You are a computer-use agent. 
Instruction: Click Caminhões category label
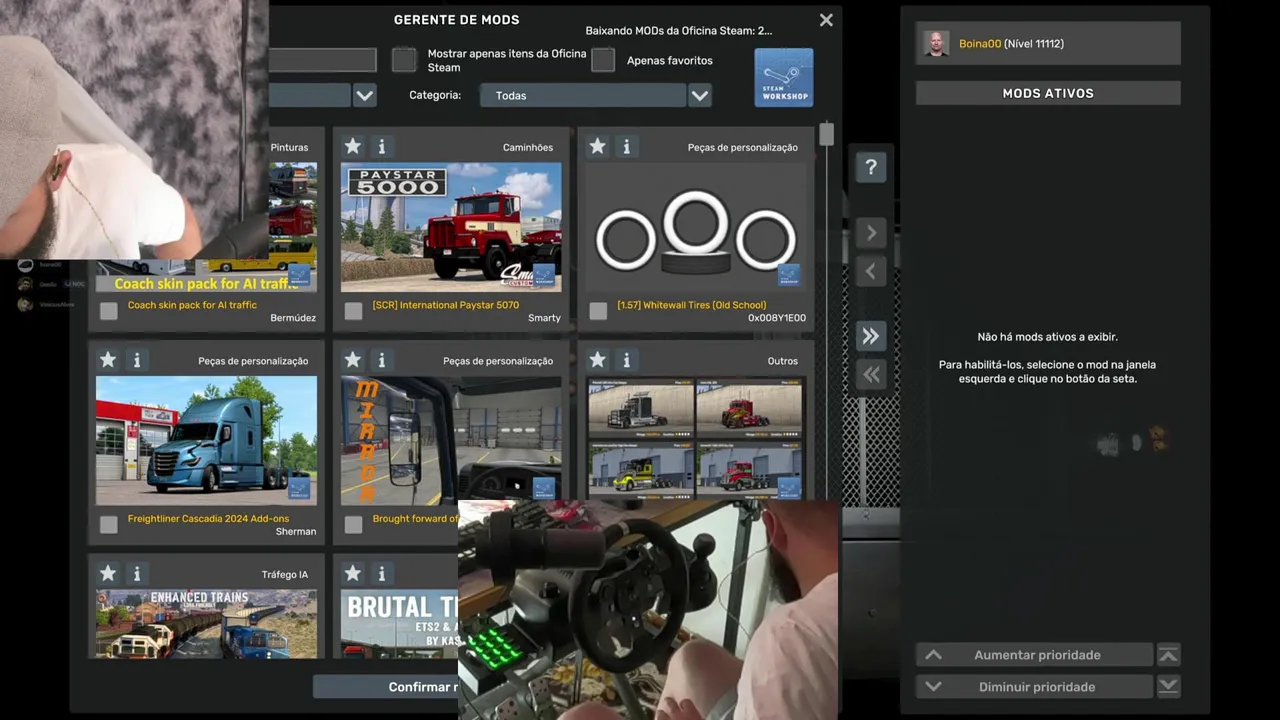tap(528, 147)
